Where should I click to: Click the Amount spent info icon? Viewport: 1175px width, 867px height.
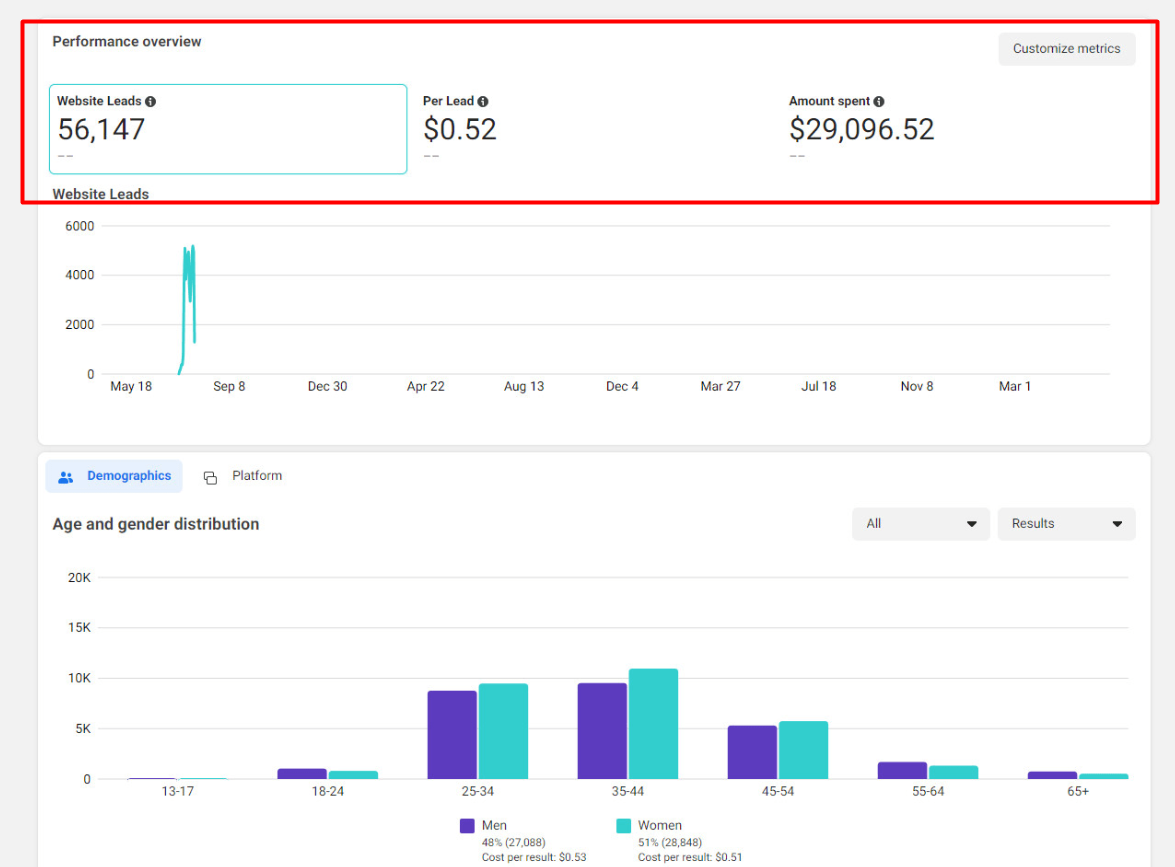[x=879, y=101]
